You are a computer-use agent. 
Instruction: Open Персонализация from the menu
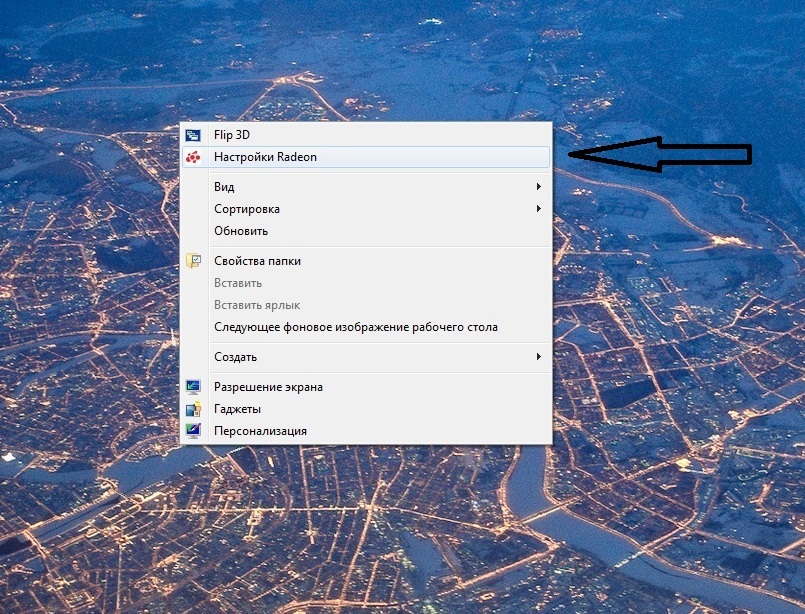(x=366, y=431)
